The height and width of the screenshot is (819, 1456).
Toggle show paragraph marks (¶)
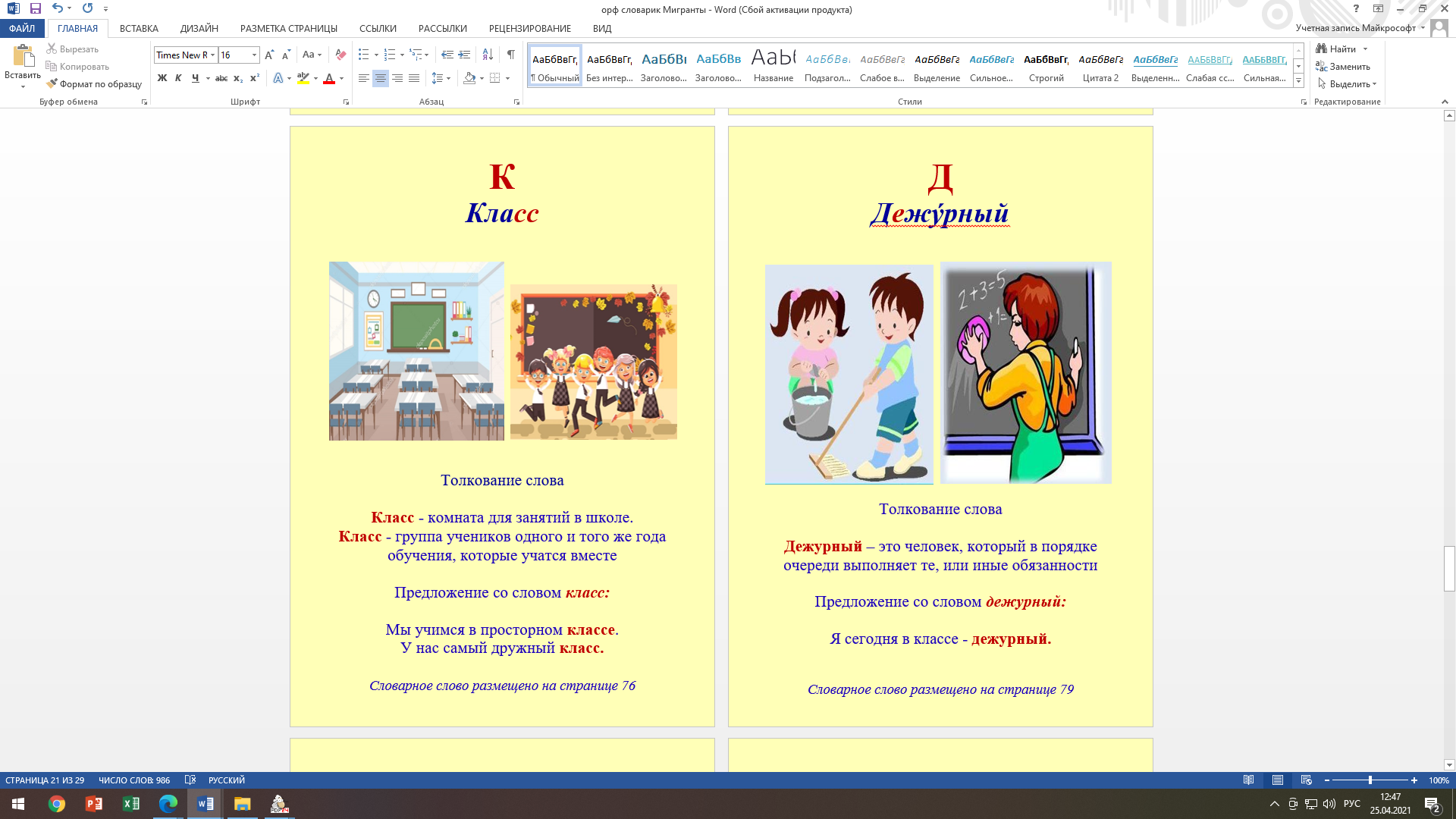tap(510, 55)
